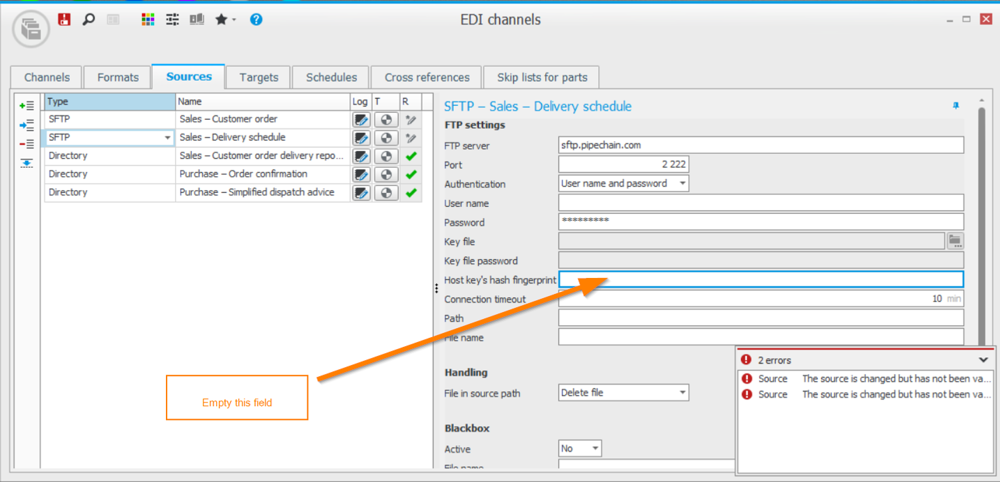This screenshot has height=482, width=1000.
Task: Open the Schedules tab
Action: pos(331,78)
